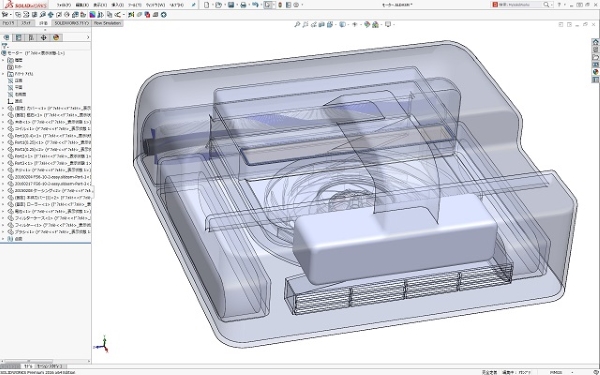Click the Home icon in the right task pane
The height and width of the screenshot is (375, 600).
coord(595,42)
